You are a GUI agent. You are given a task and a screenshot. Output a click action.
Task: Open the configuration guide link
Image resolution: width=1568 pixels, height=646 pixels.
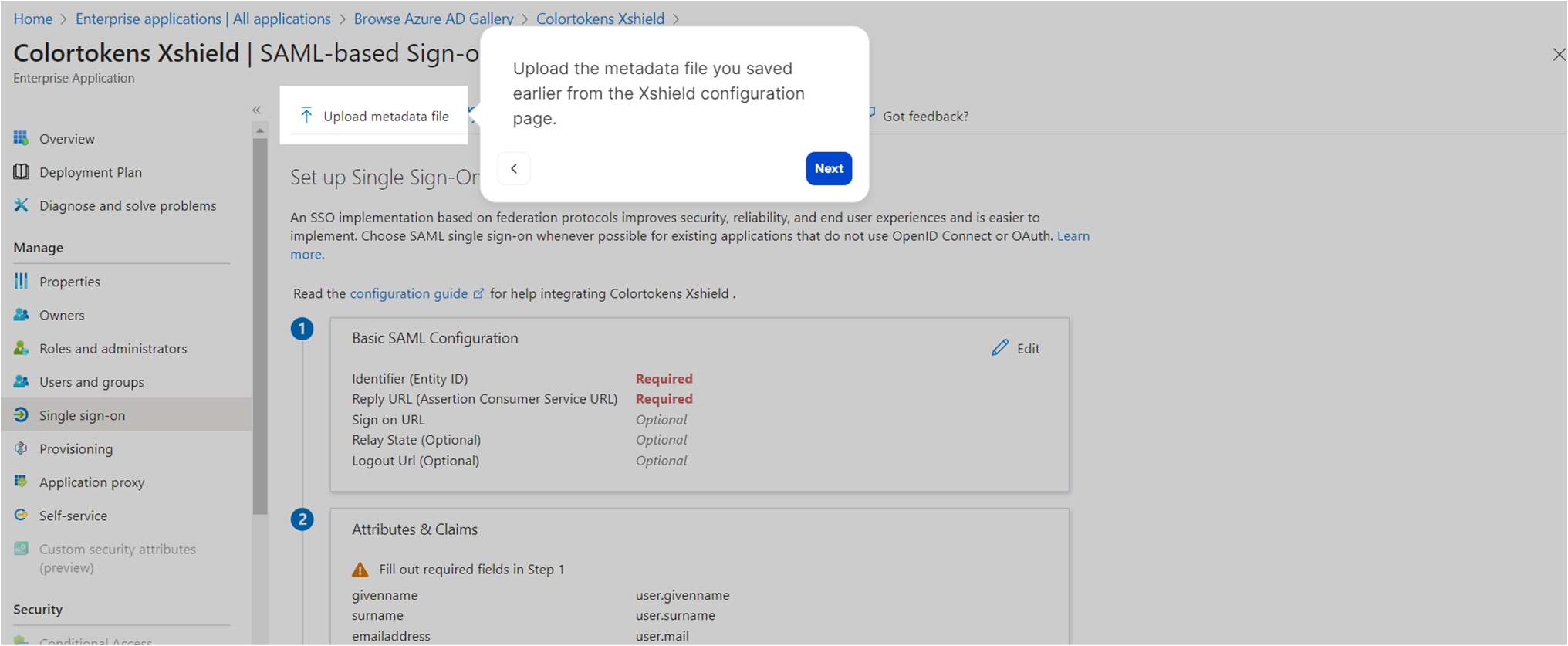point(408,293)
